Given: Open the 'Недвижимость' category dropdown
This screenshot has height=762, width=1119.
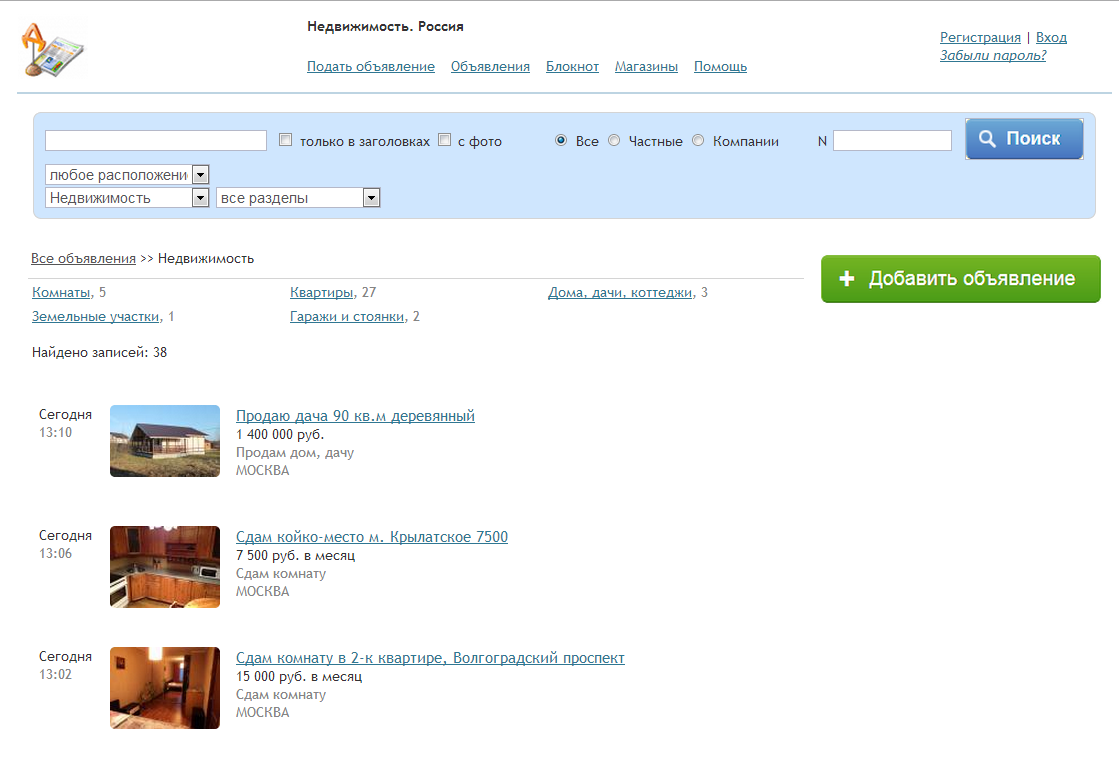Looking at the screenshot, I should coord(200,198).
